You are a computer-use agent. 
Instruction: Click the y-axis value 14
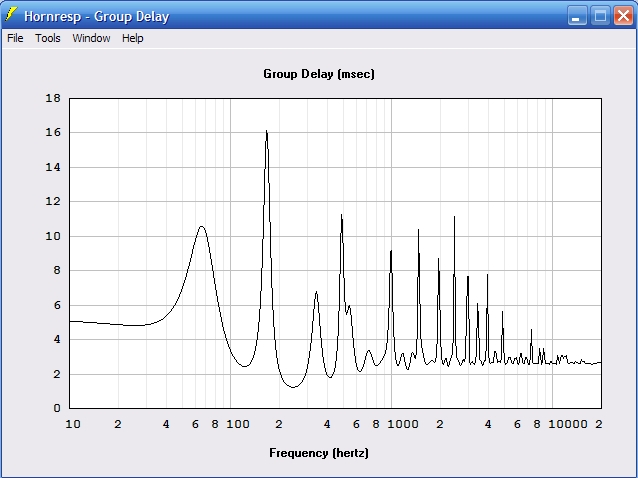53,167
